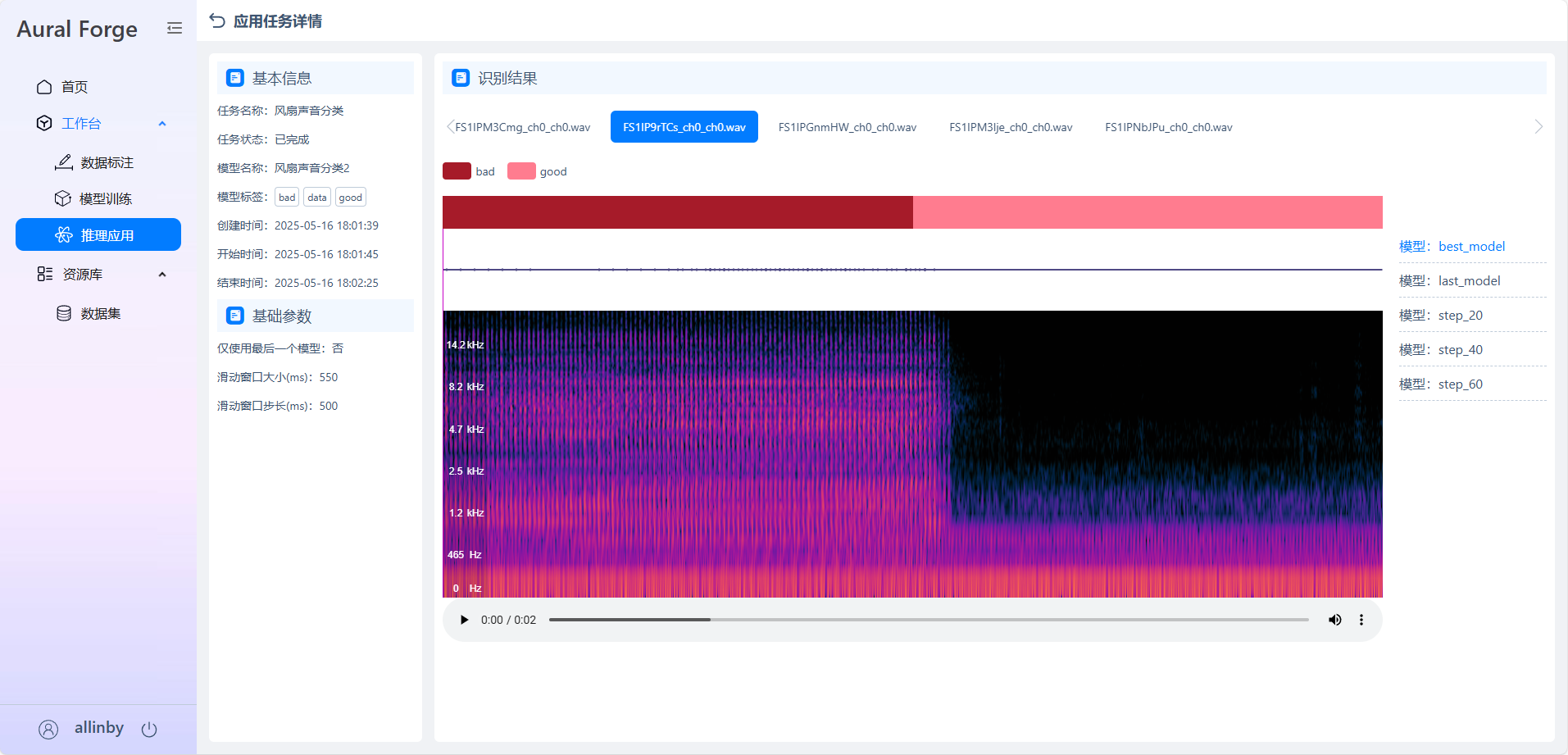Click the audio progress seek bar
Viewport: 1568px width, 755px height.
tap(929, 620)
